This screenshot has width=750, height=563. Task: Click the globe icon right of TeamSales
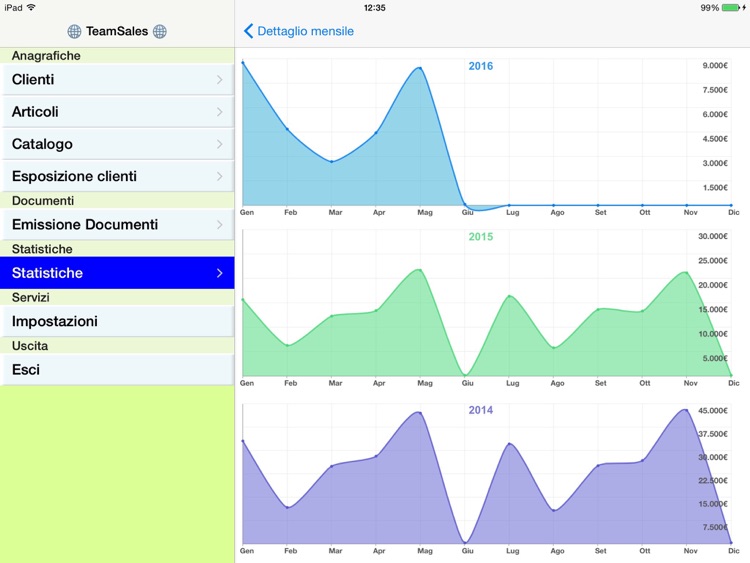(x=160, y=32)
